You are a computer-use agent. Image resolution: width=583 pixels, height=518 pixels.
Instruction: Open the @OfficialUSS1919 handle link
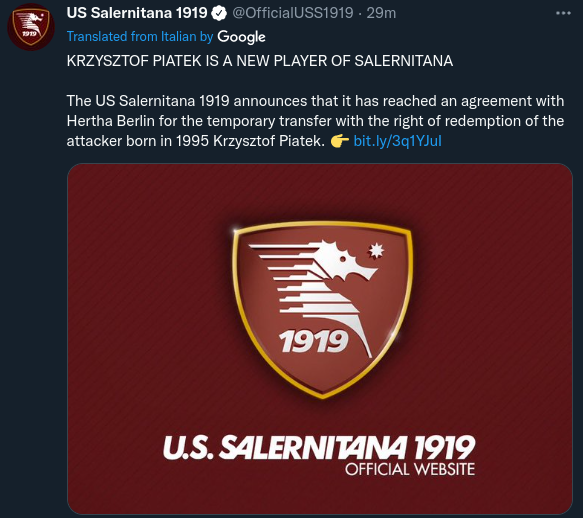pyautogui.click(x=292, y=13)
